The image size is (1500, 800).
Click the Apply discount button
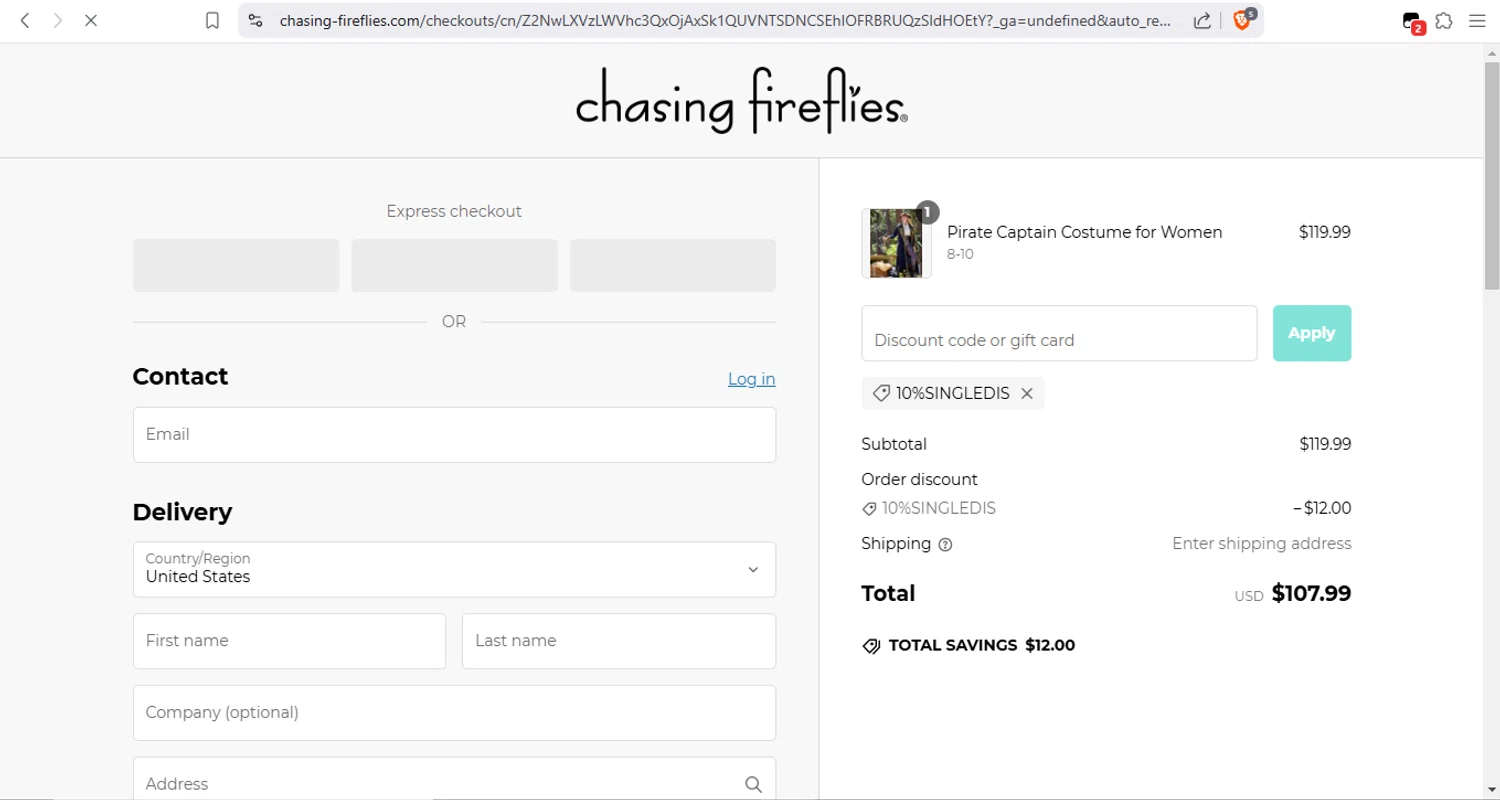point(1312,333)
